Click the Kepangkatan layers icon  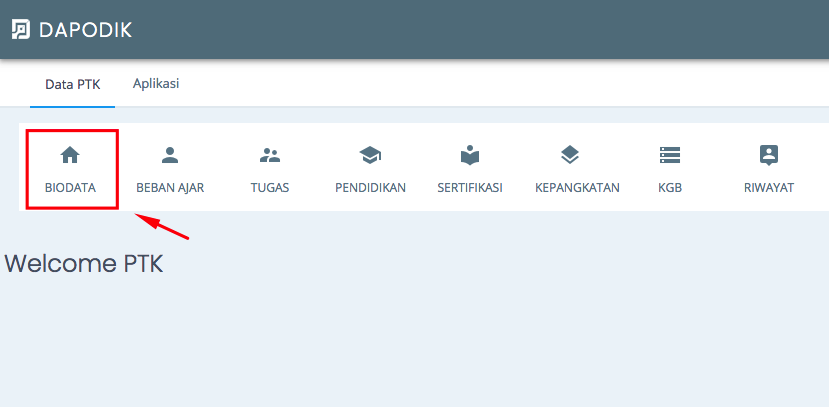570,155
